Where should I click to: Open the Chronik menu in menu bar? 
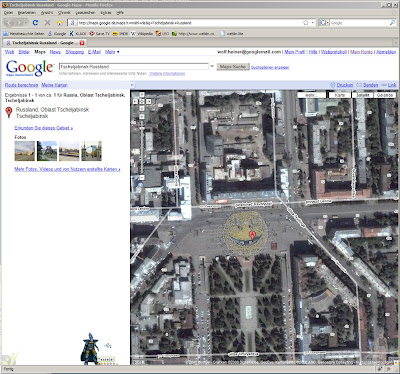(64, 12)
